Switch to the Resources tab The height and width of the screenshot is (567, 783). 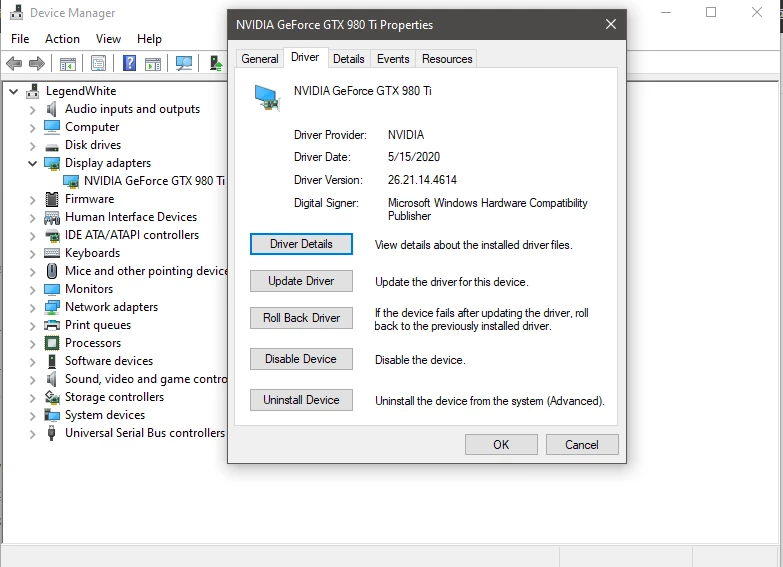tap(447, 59)
